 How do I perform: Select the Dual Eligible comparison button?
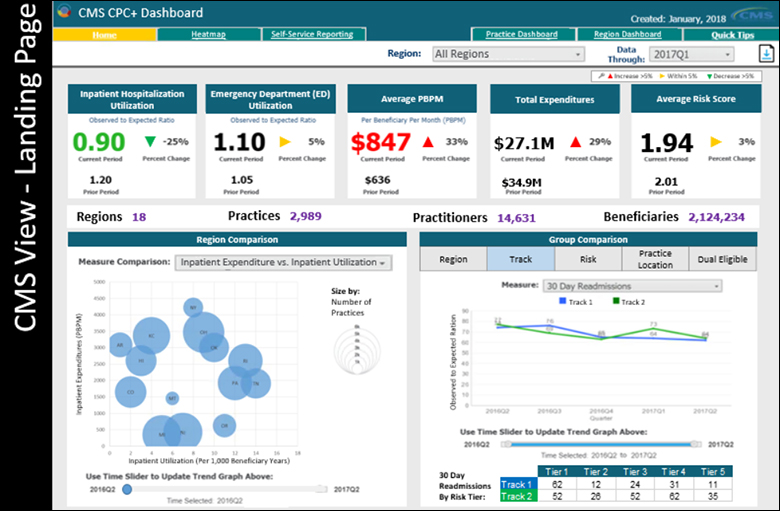pos(722,259)
